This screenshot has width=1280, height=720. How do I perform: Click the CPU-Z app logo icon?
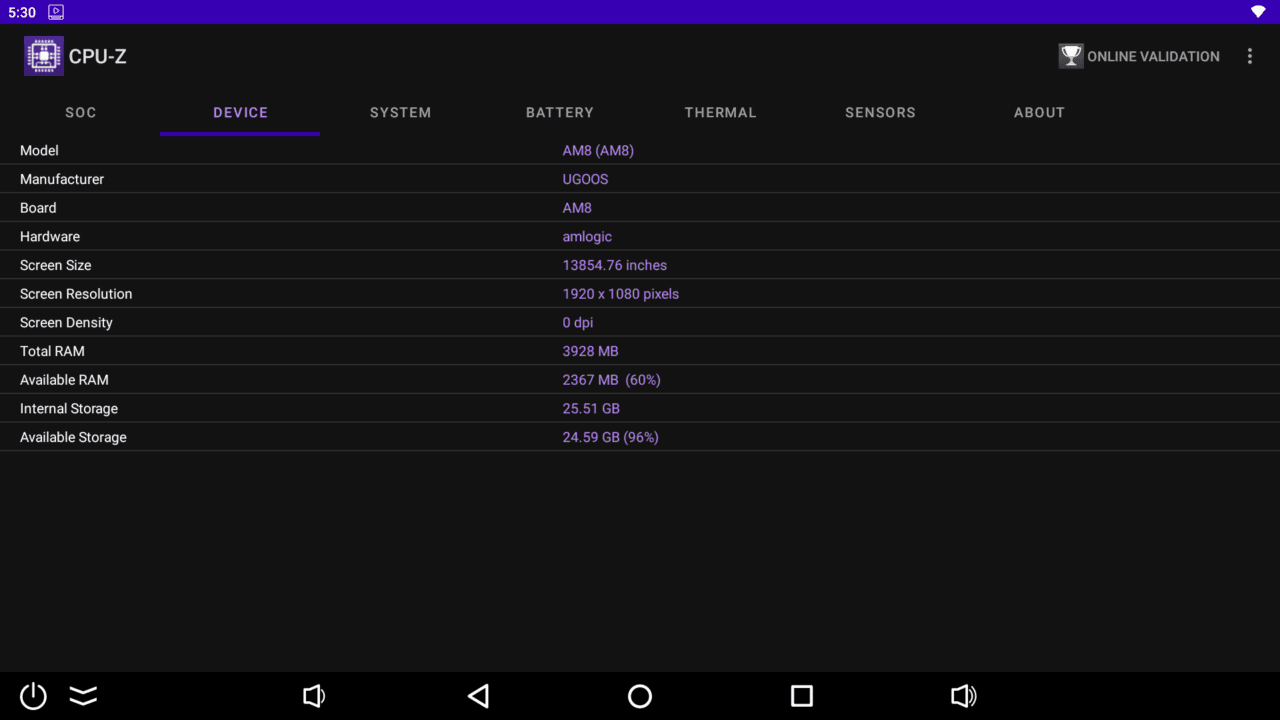click(43, 56)
